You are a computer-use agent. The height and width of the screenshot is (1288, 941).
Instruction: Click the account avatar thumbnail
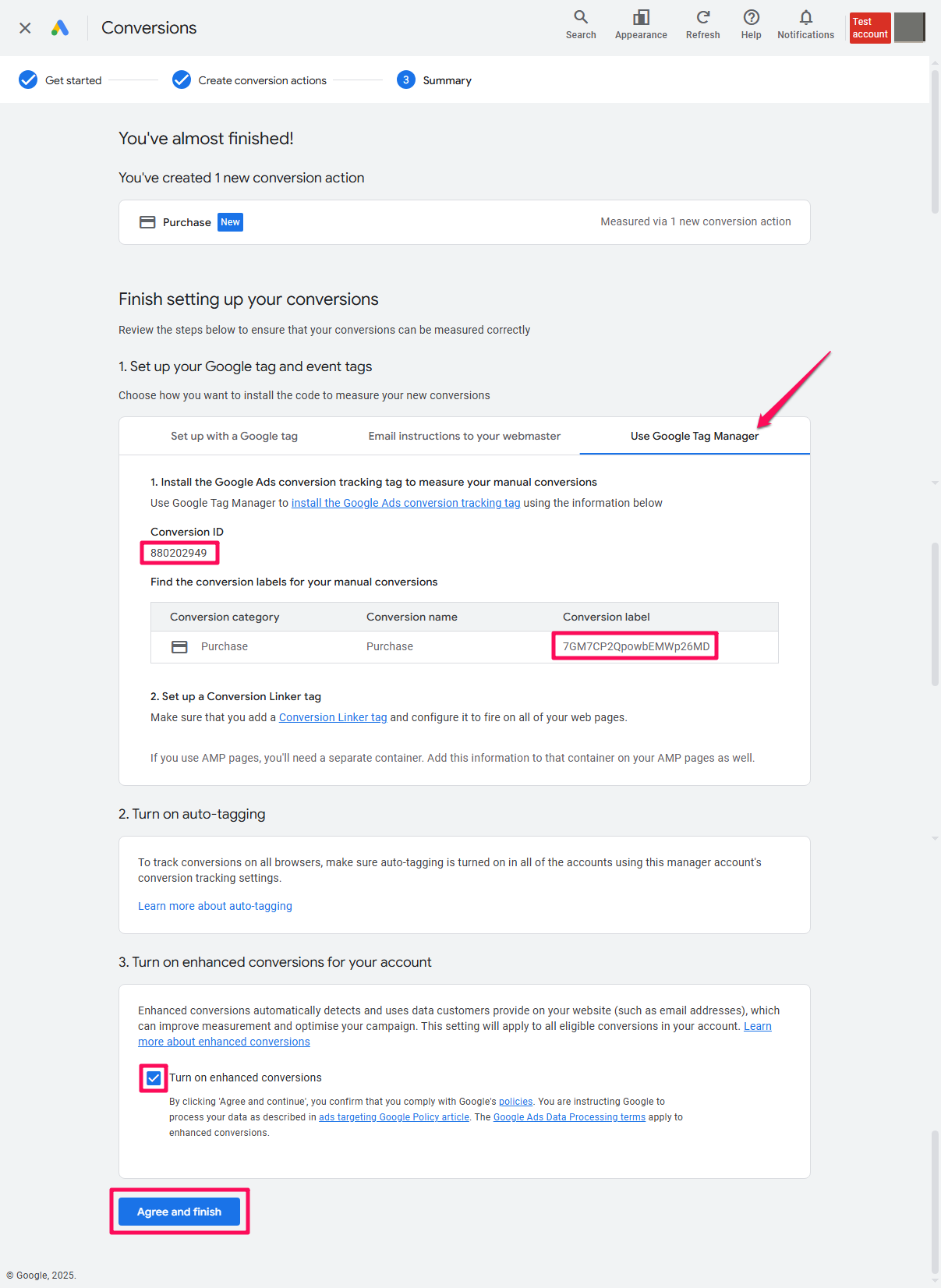point(909,27)
